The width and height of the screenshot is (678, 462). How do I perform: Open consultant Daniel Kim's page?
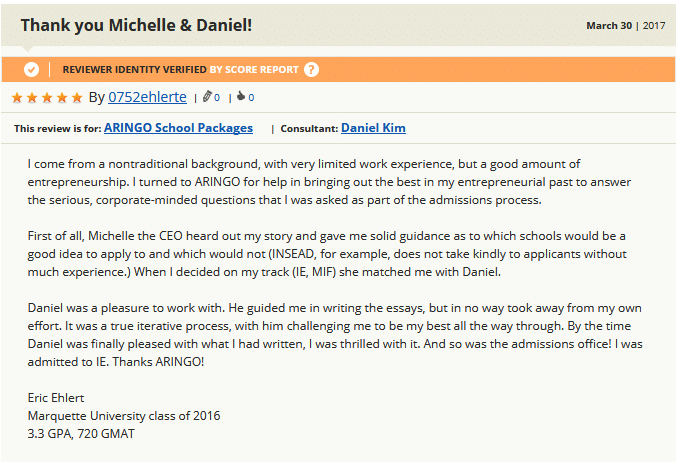(x=373, y=128)
